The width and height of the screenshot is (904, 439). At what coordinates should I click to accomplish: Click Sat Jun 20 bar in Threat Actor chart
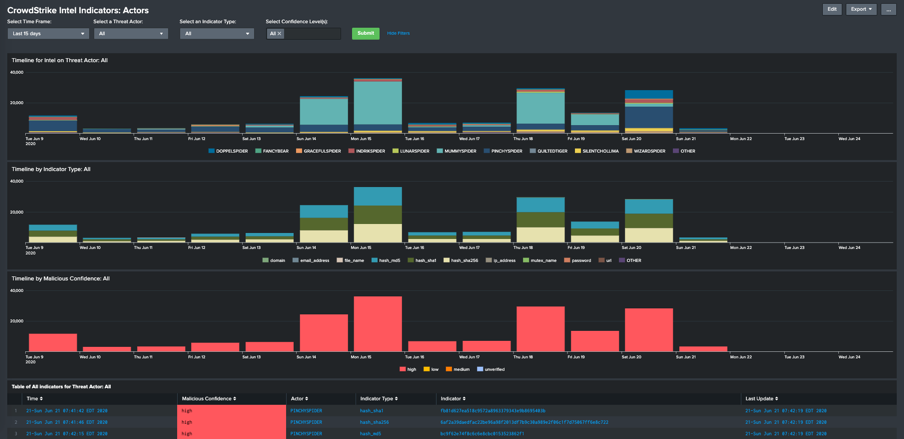[649, 112]
